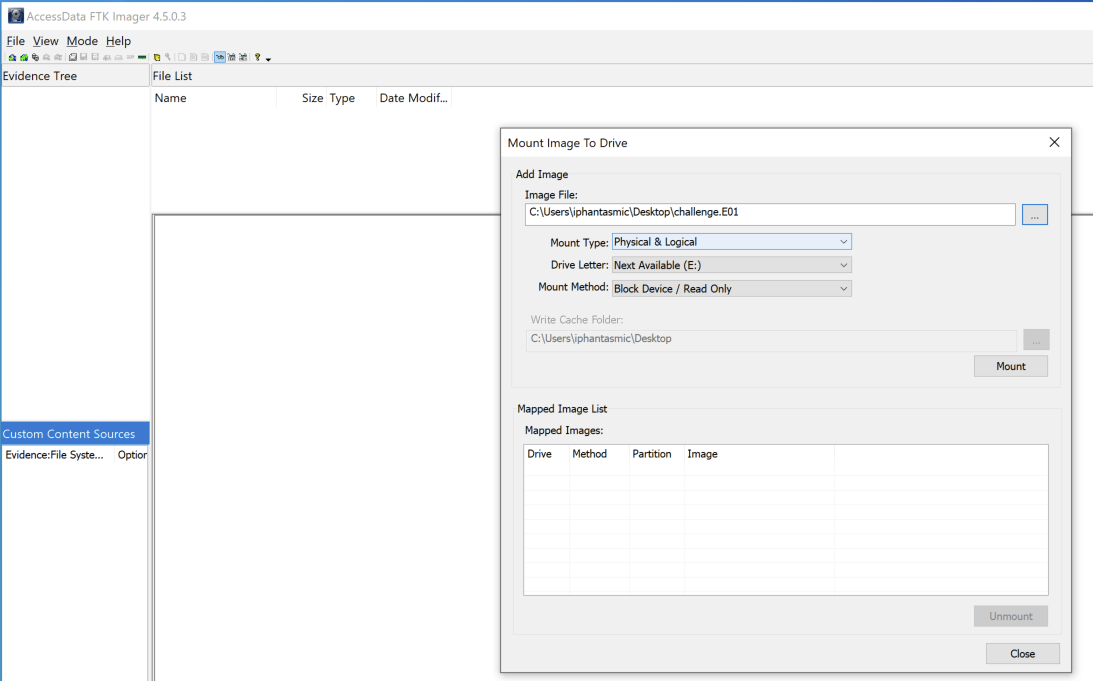Click the Export Files toolbar icon
This screenshot has height=681, width=1093.
[x=182, y=57]
